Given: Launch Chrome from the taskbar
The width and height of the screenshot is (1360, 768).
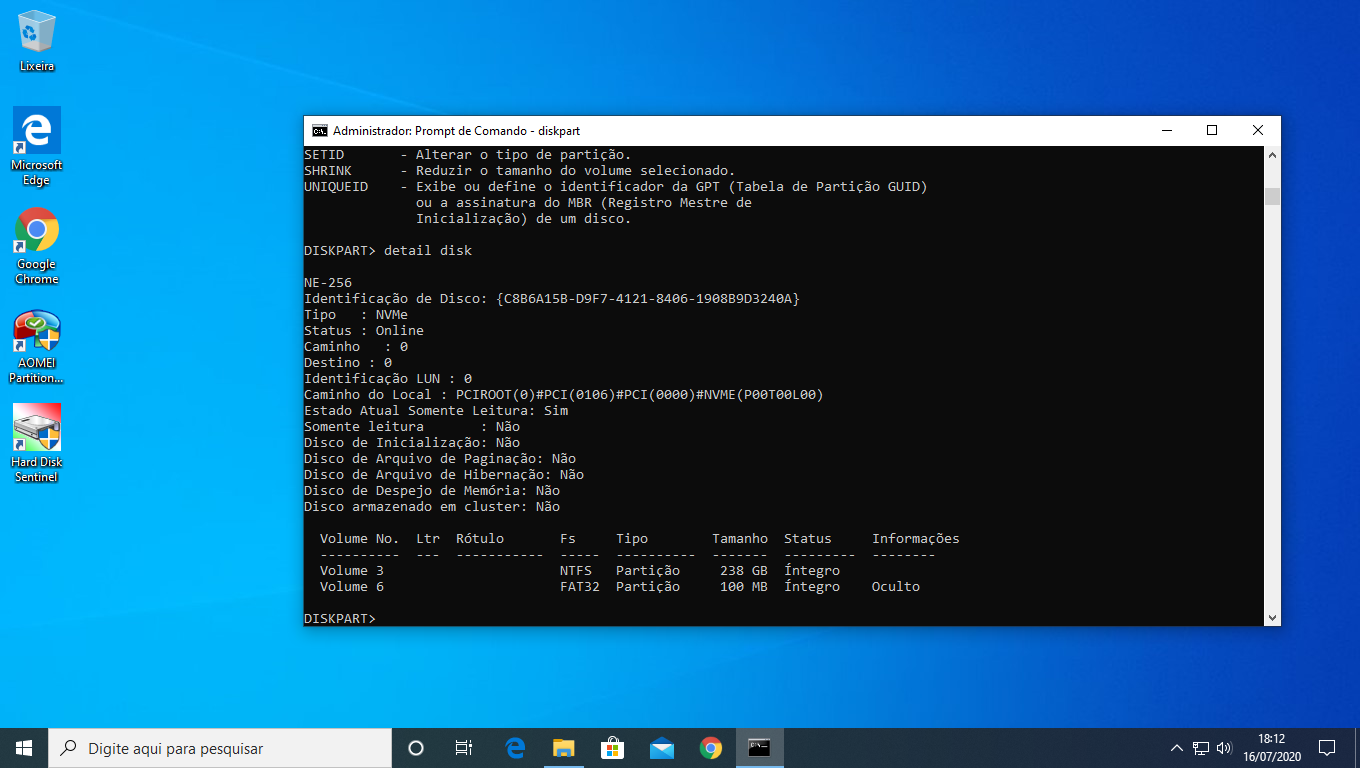Looking at the screenshot, I should pos(711,748).
